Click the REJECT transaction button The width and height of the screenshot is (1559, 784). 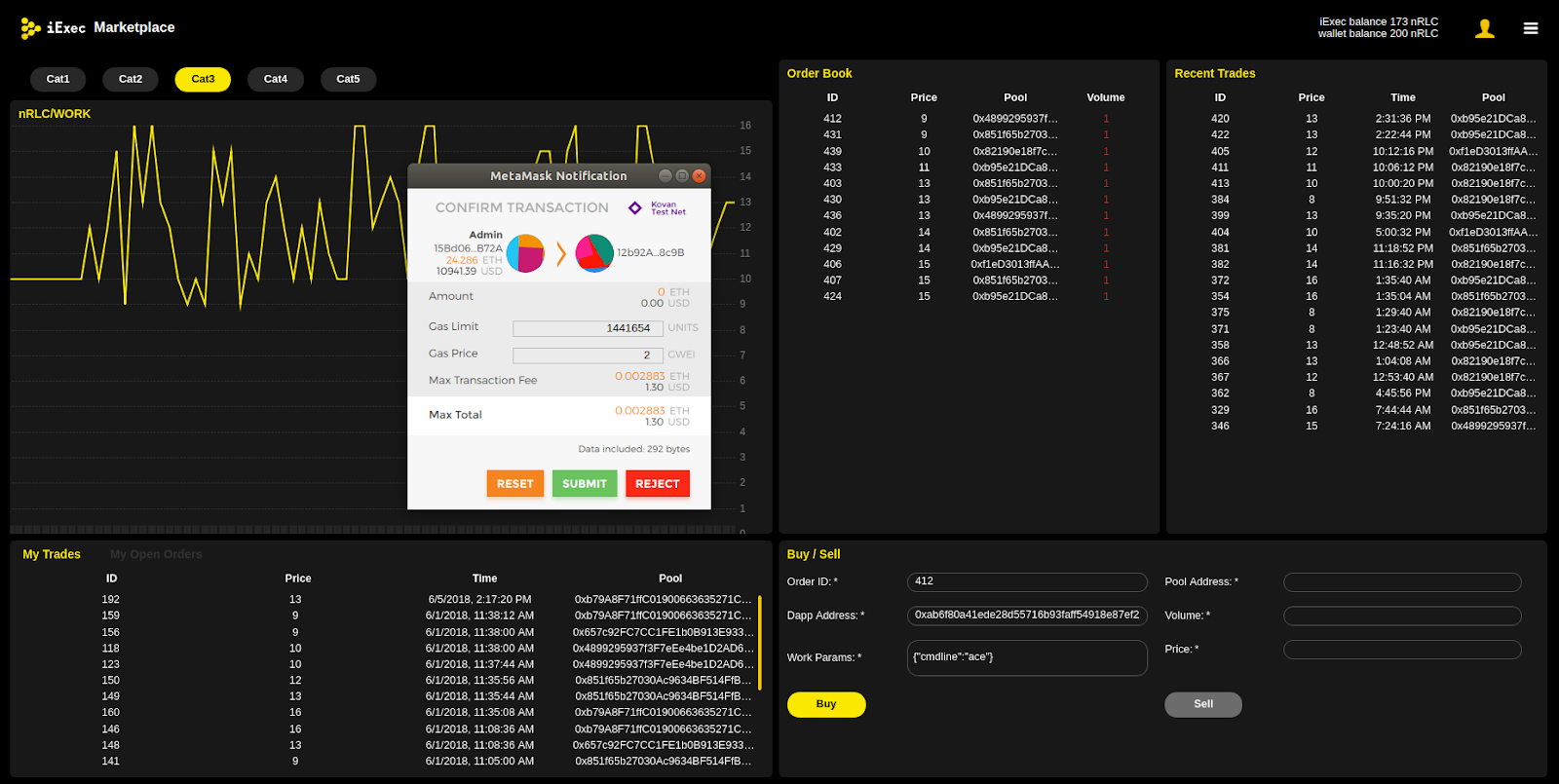(x=658, y=483)
